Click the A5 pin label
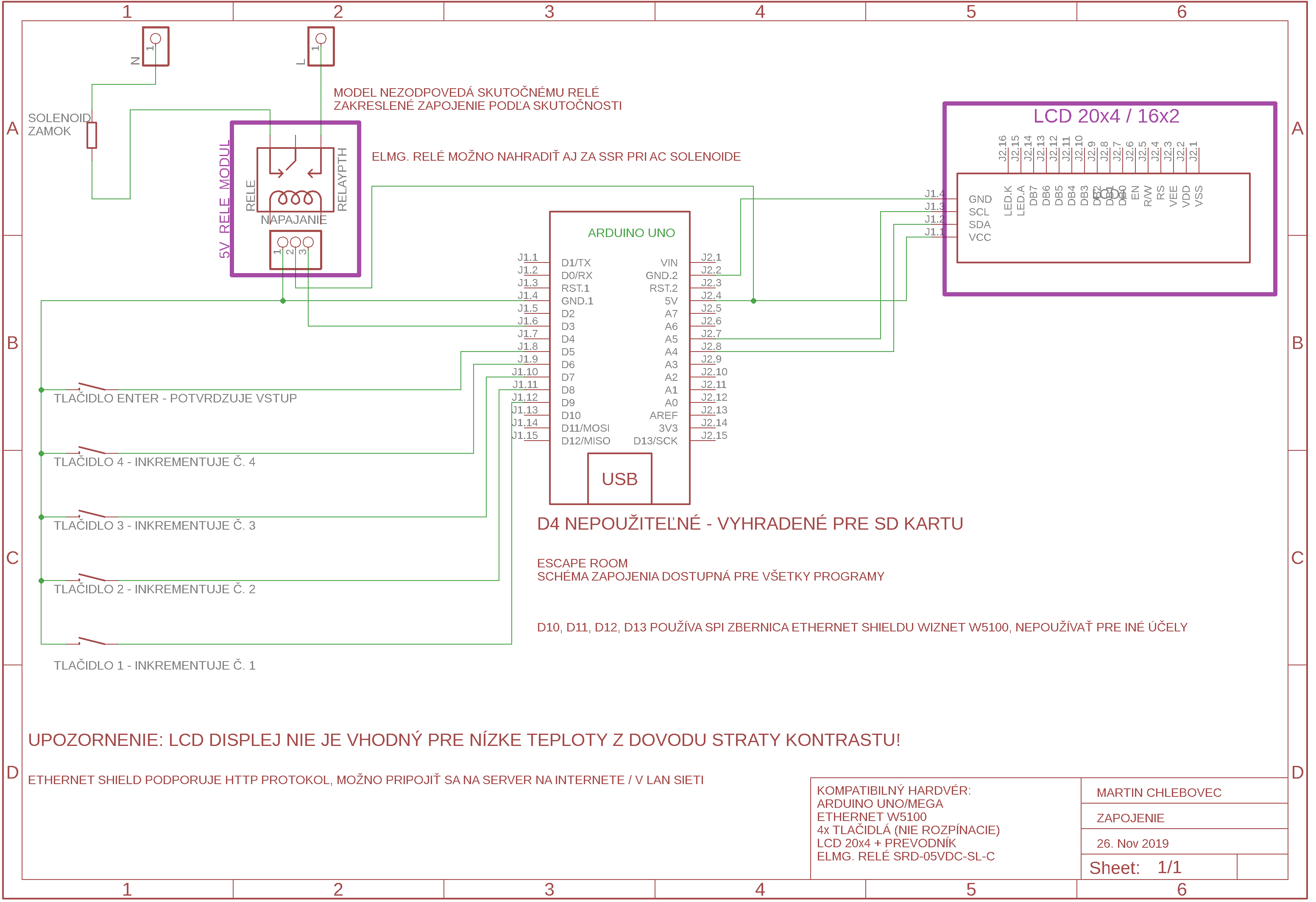This screenshot has height=902, width=1316. click(x=671, y=339)
